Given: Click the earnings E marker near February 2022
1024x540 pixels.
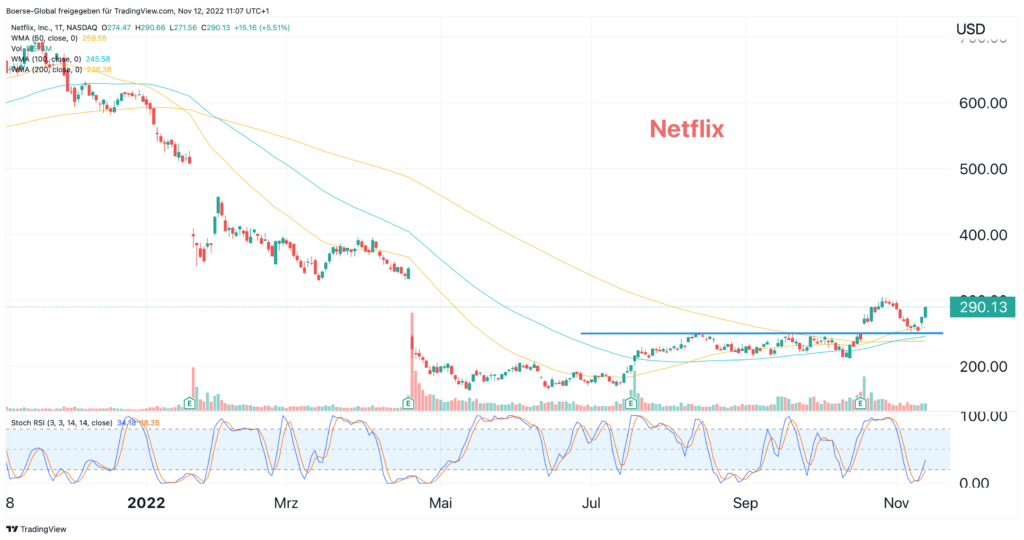Looking at the screenshot, I should point(190,404).
